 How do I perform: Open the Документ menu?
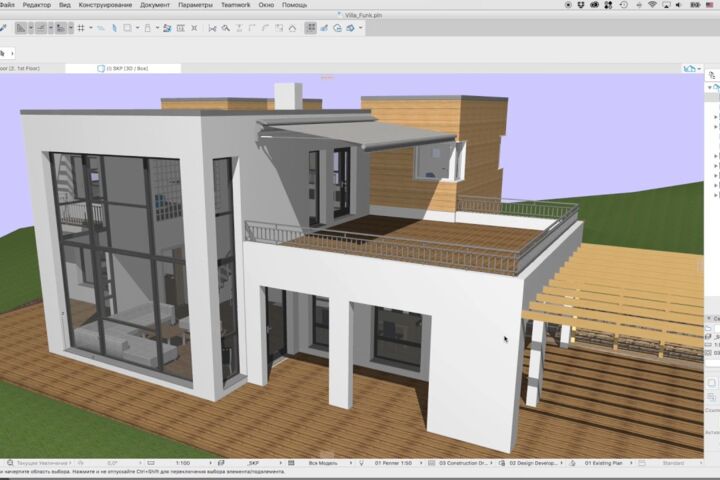click(155, 5)
